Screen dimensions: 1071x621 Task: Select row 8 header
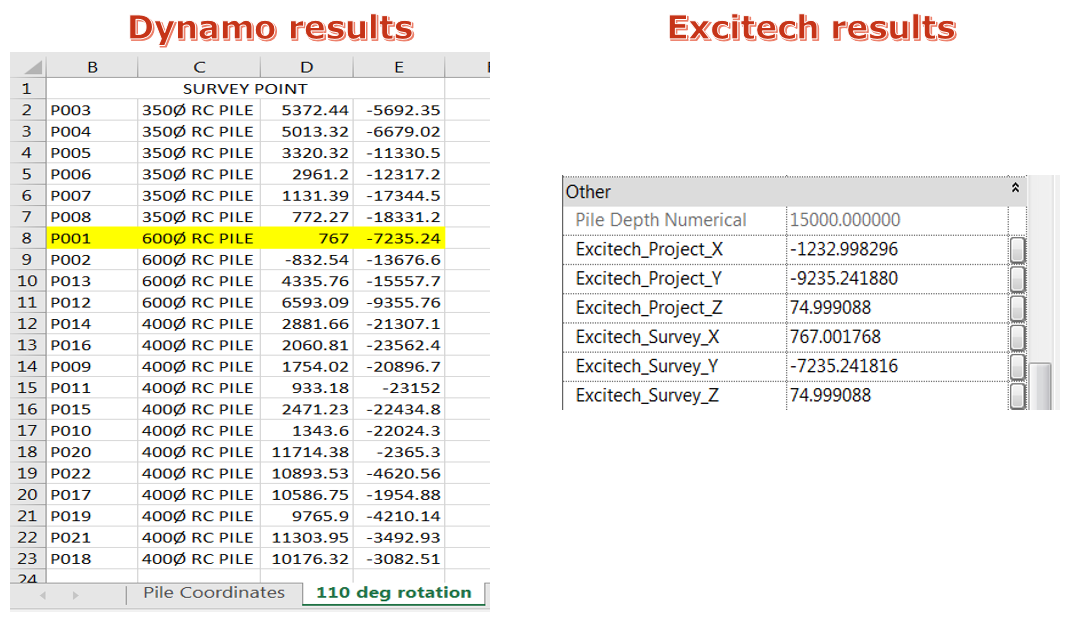pos(28,238)
